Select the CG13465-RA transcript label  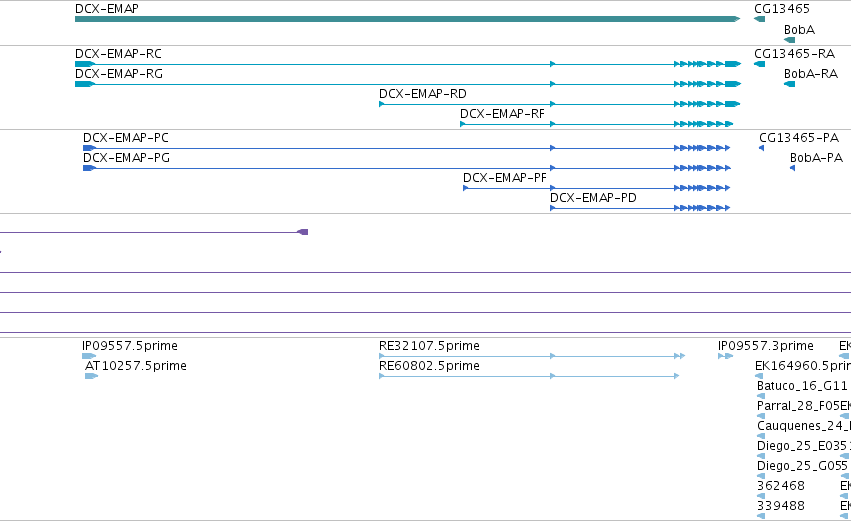tap(795, 54)
